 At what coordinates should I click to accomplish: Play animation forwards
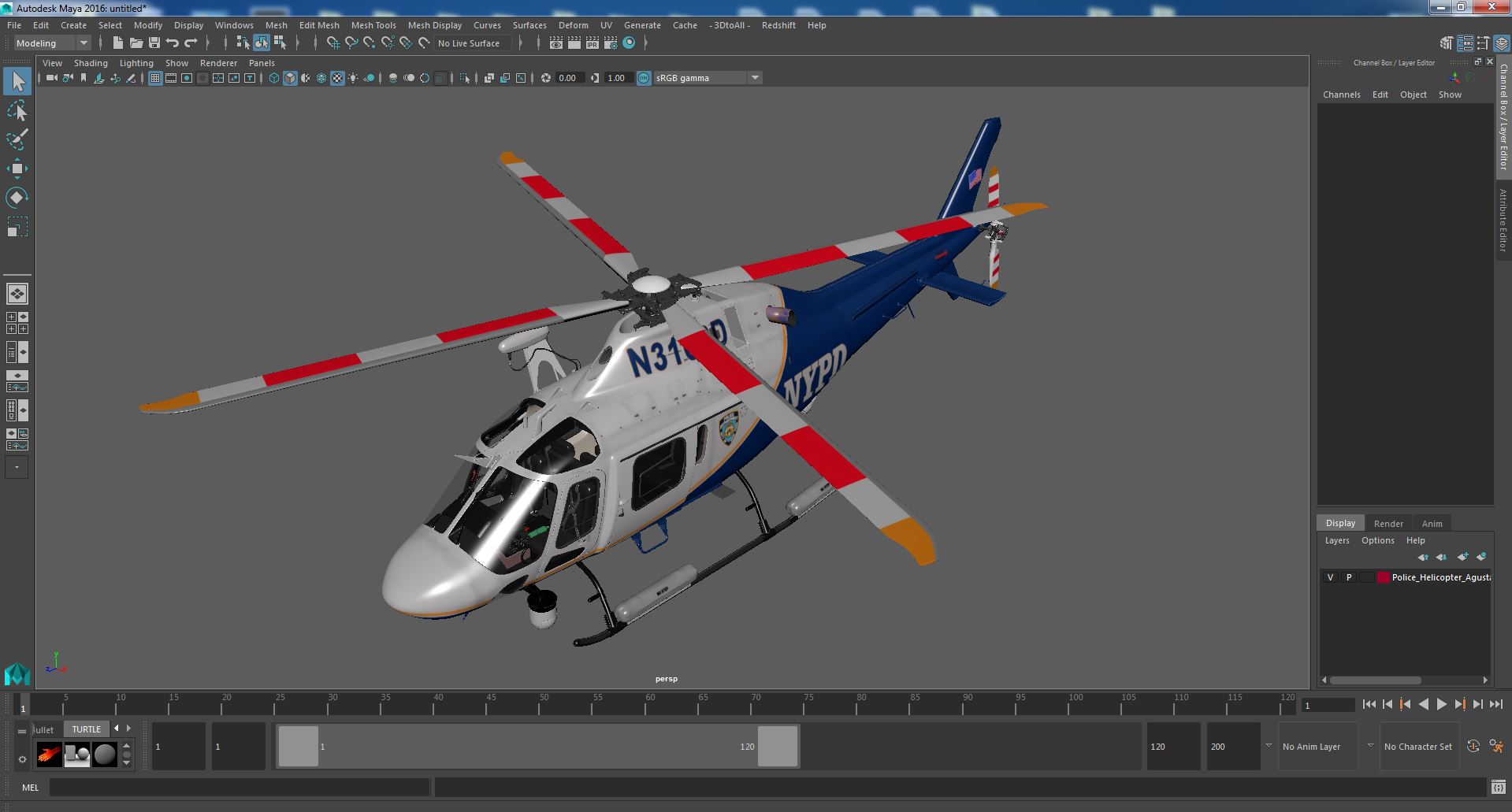click(x=1441, y=705)
